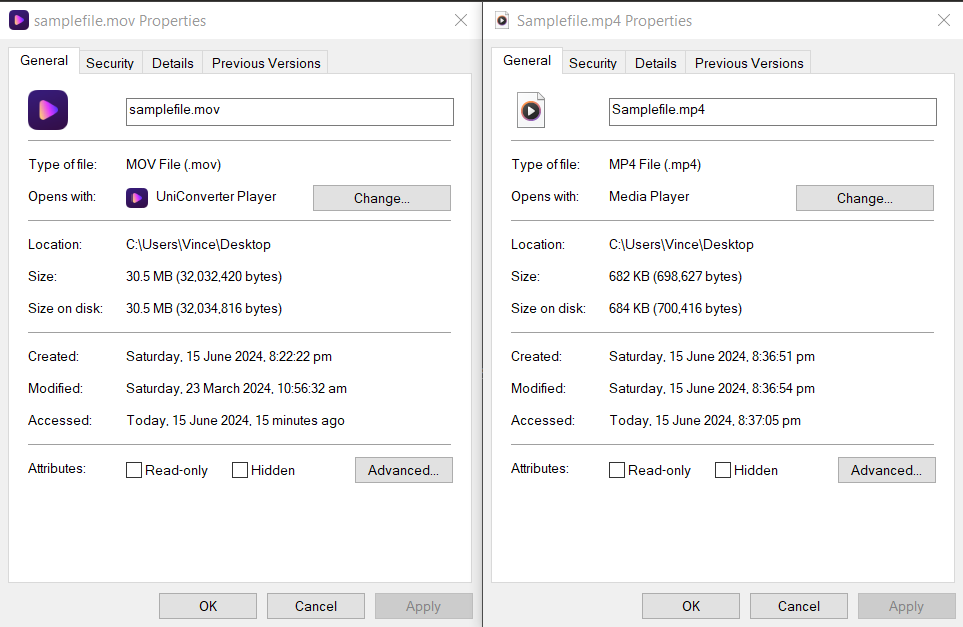Open Previous Versions for Samplefile.mp4

click(747, 63)
